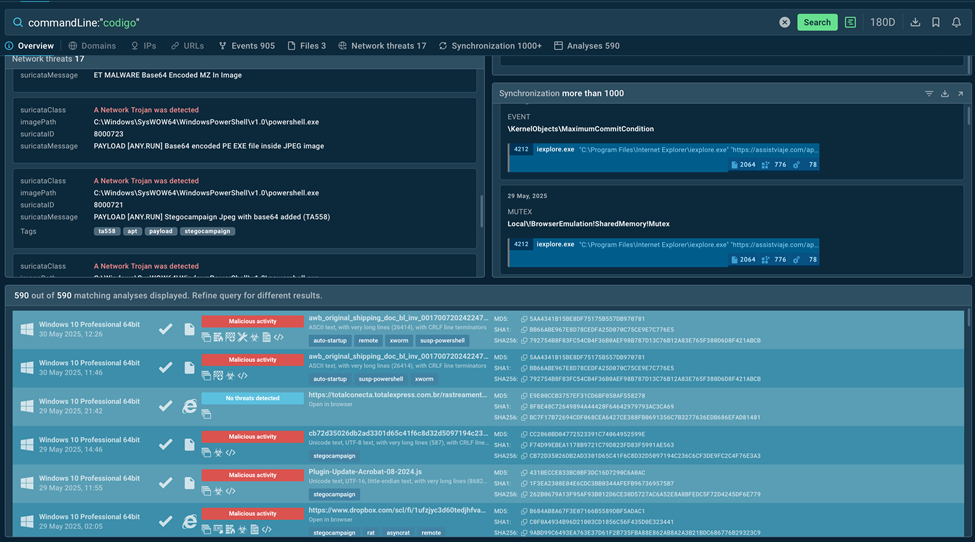Click the Local\!BrowserEmulation!SharedMemory!Mutex name
Screen dimensions: 975x542
coord(588,224)
